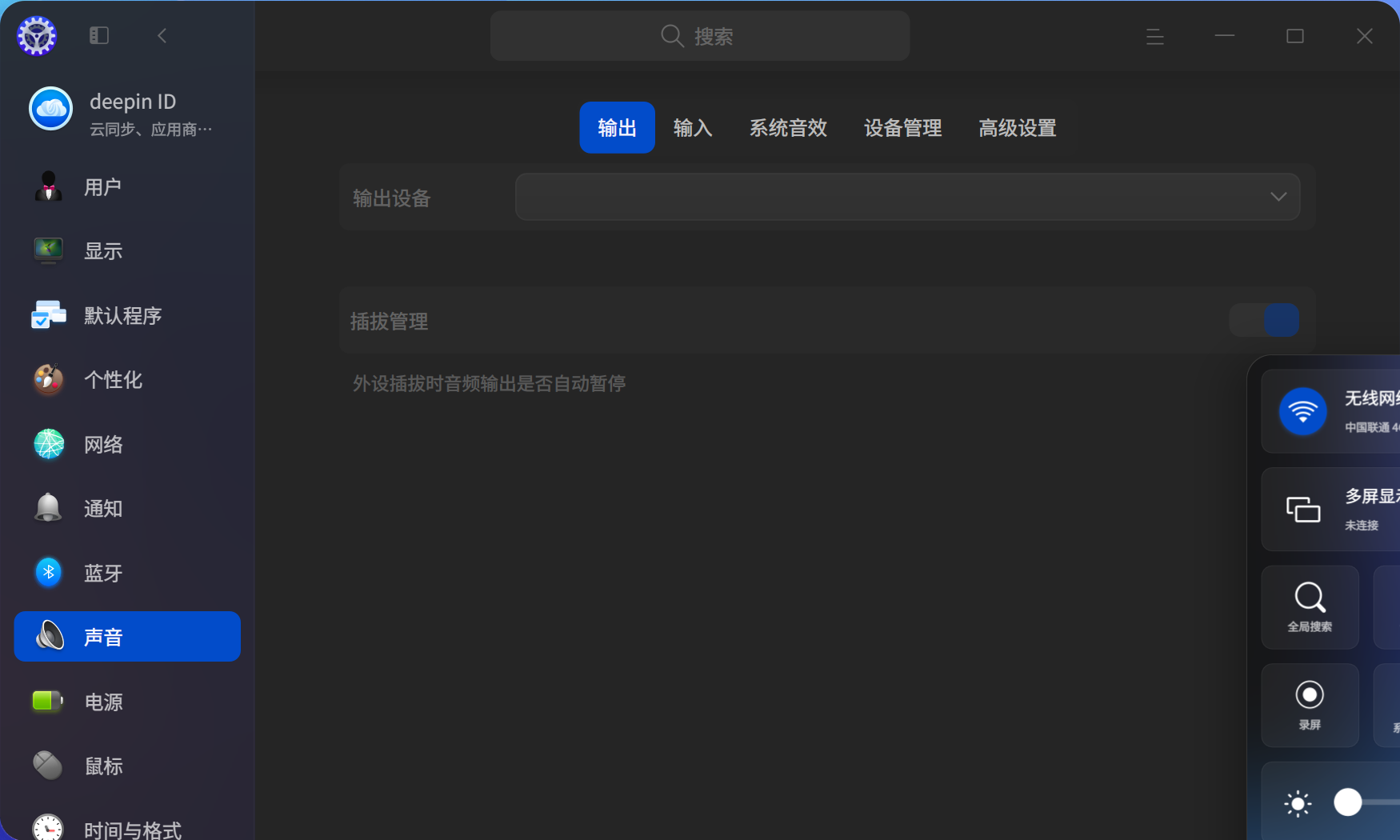
Task: Click the 搜索 input field
Action: point(700,36)
